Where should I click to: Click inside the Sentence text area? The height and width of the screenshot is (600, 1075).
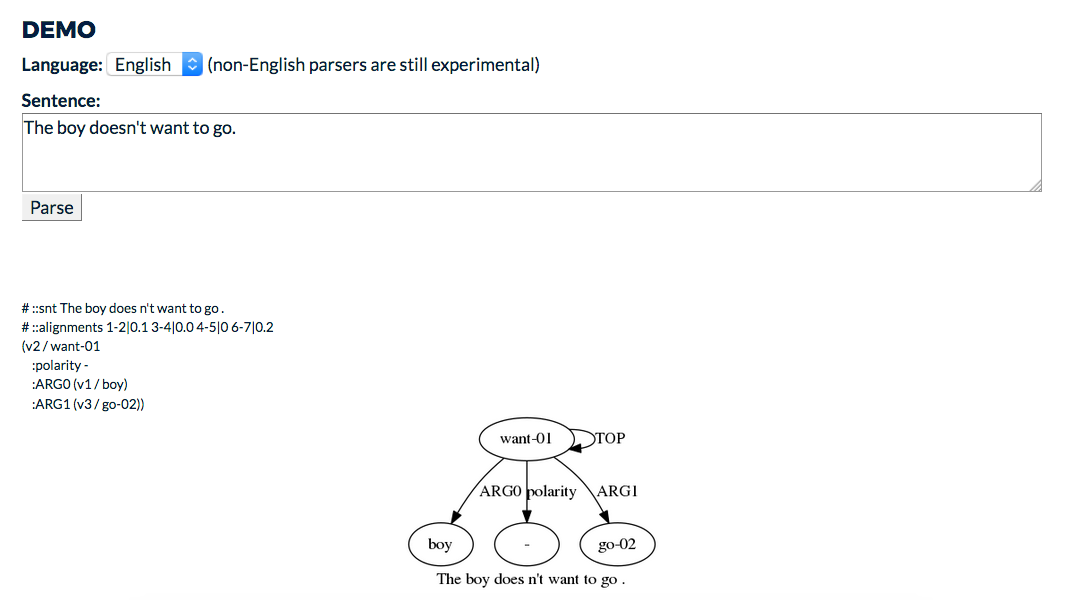[531, 152]
